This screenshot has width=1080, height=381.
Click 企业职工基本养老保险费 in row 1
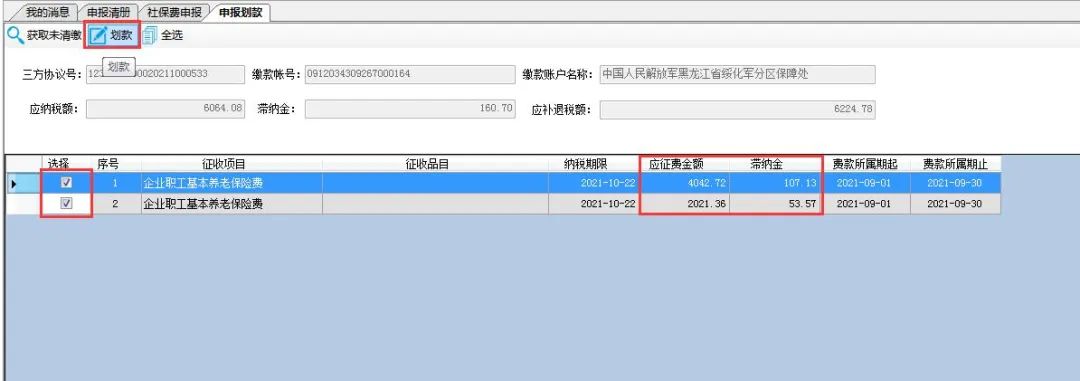click(203, 183)
